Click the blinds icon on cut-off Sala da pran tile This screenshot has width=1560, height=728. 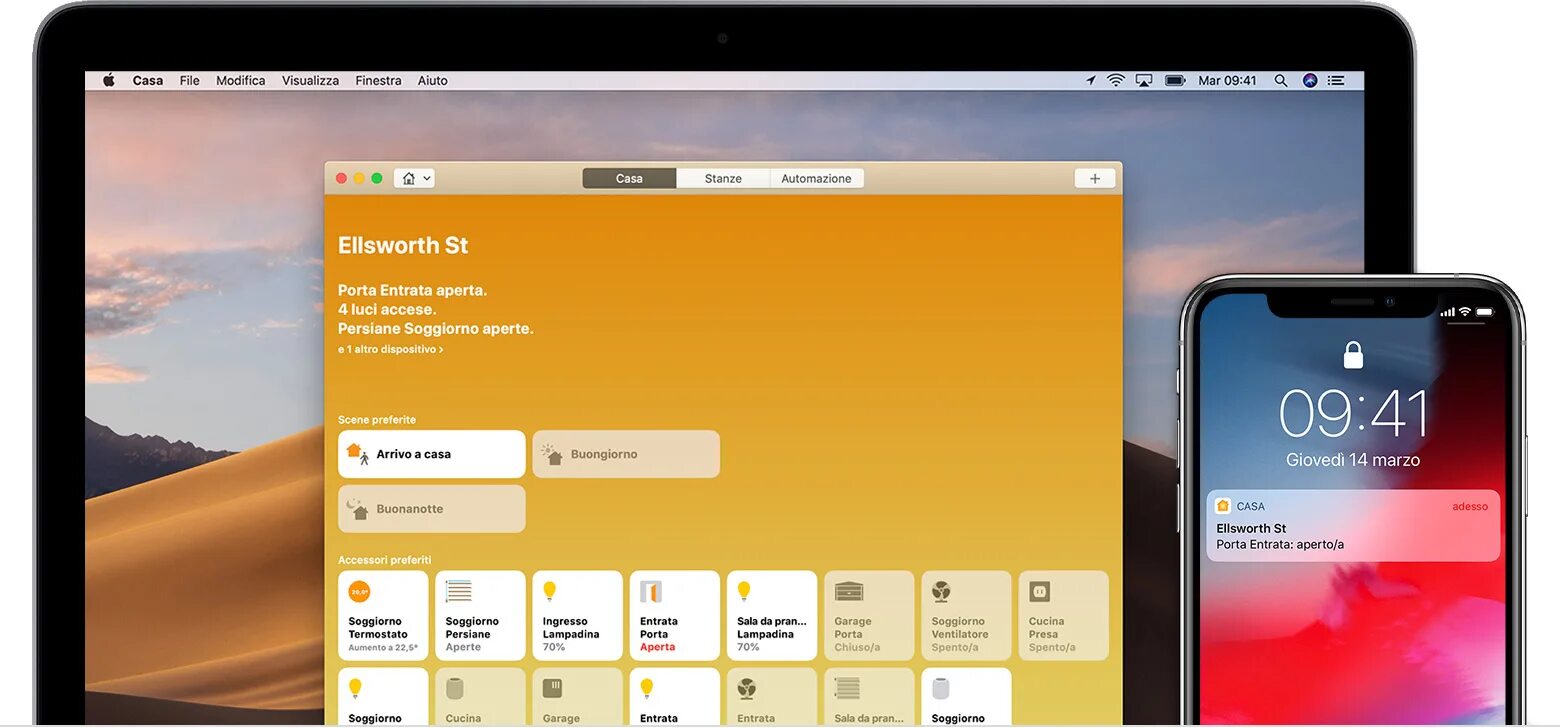(x=847, y=688)
